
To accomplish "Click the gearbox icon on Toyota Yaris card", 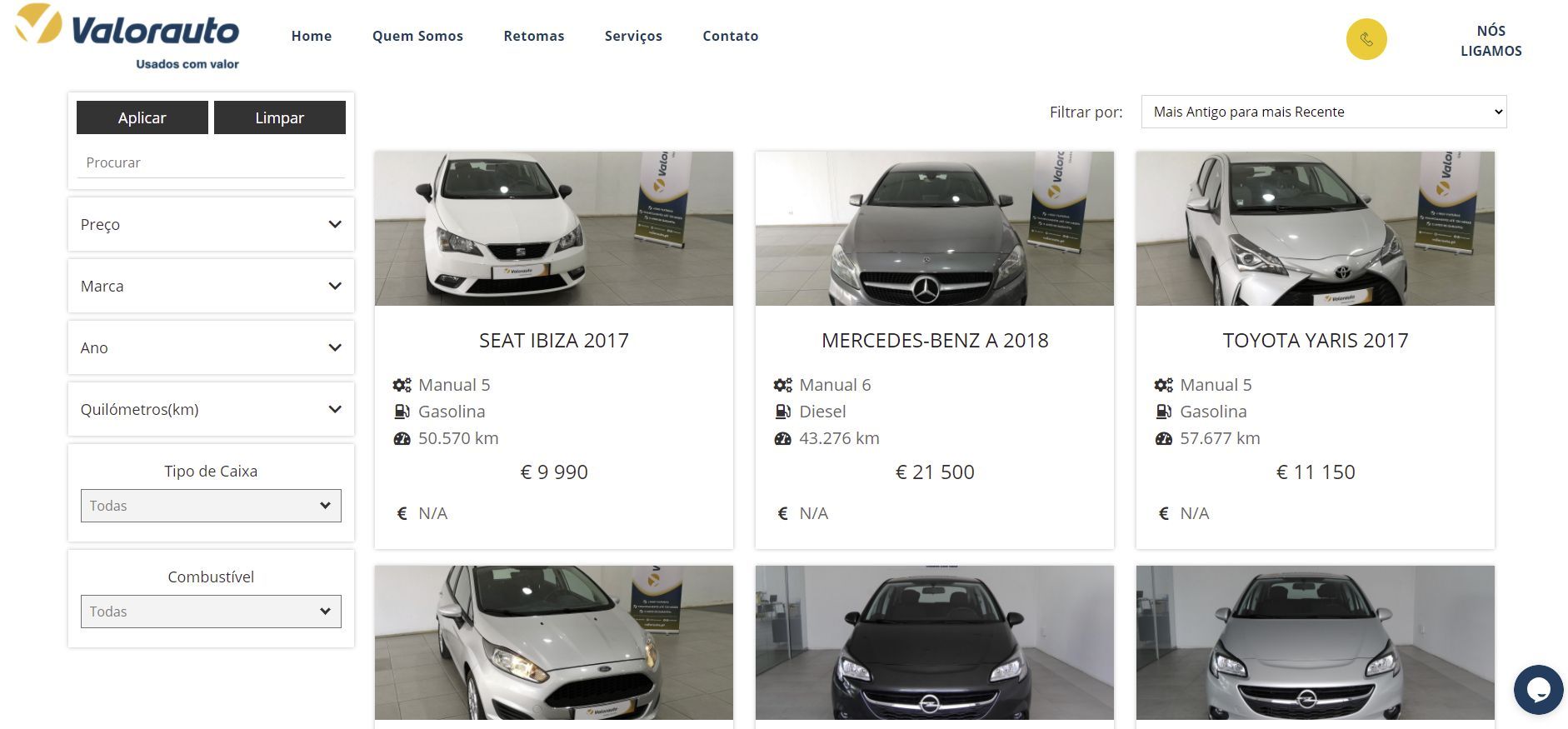I will click(x=1163, y=385).
